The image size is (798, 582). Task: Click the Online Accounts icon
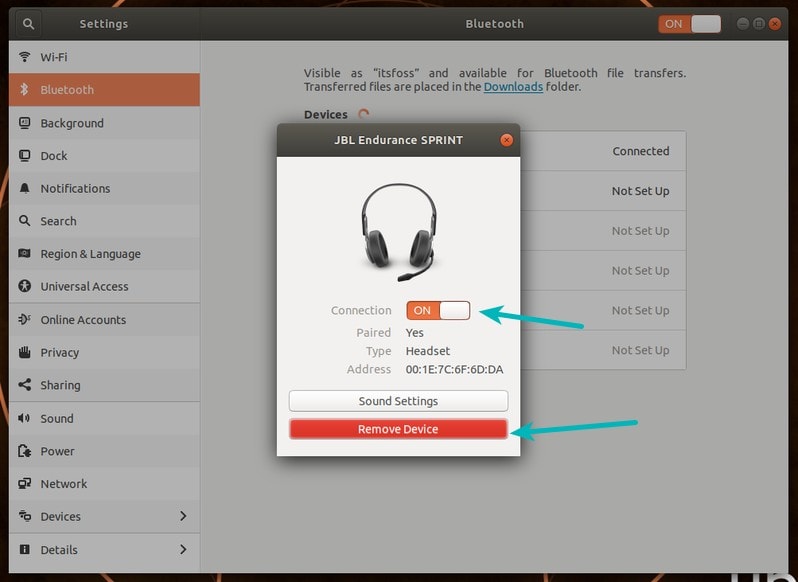pyautogui.click(x=24, y=319)
